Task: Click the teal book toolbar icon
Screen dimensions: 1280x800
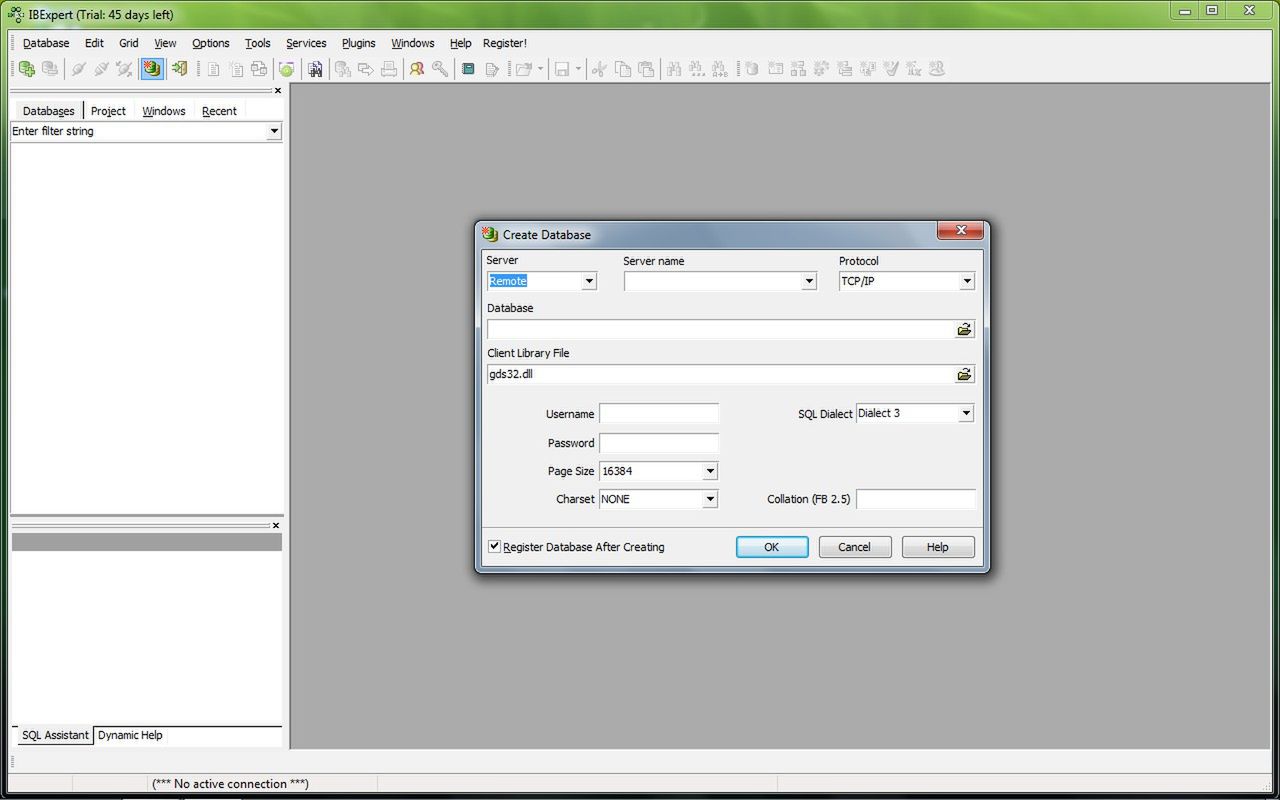Action: pos(468,69)
